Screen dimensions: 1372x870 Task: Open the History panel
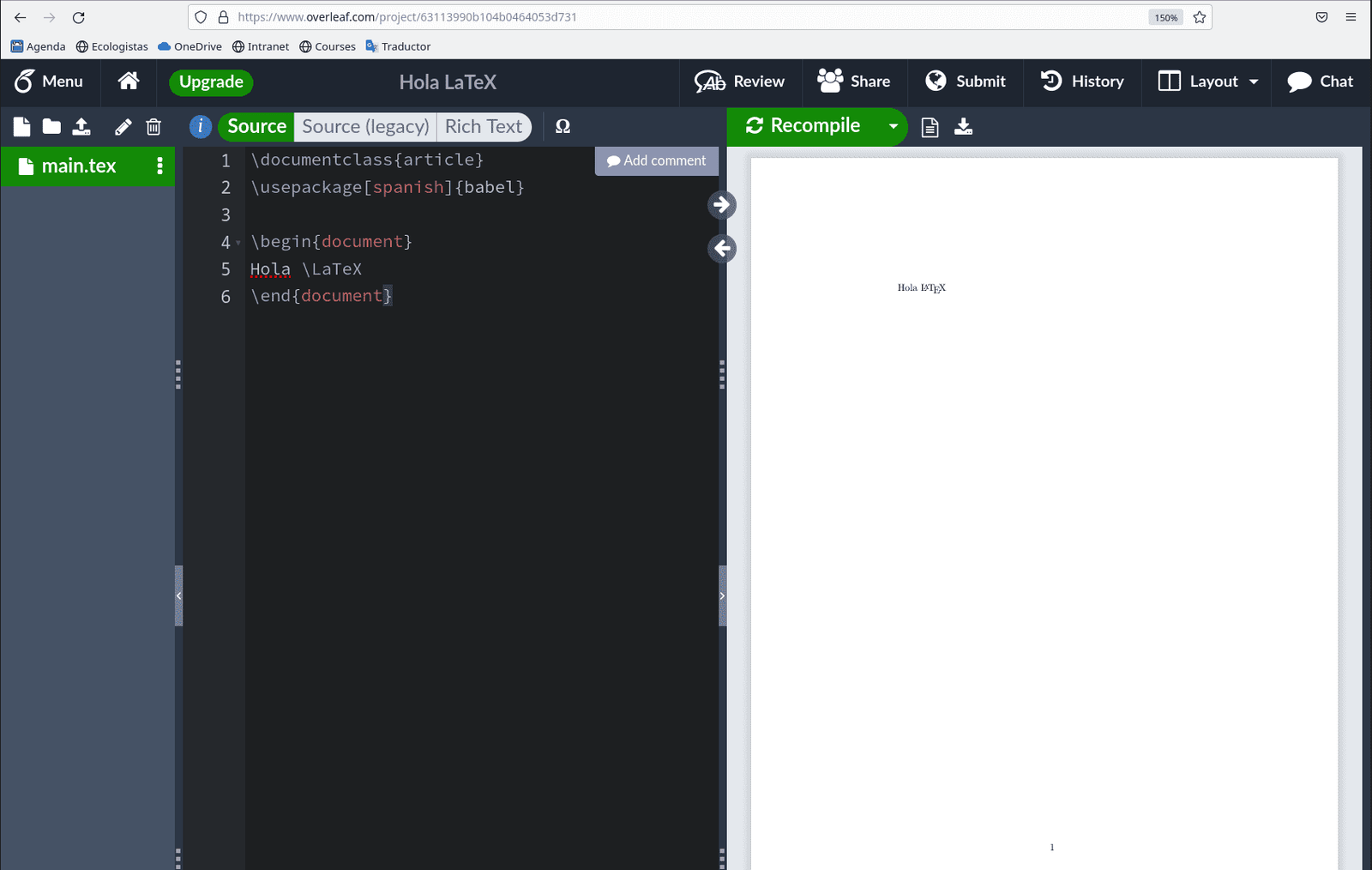tap(1082, 82)
